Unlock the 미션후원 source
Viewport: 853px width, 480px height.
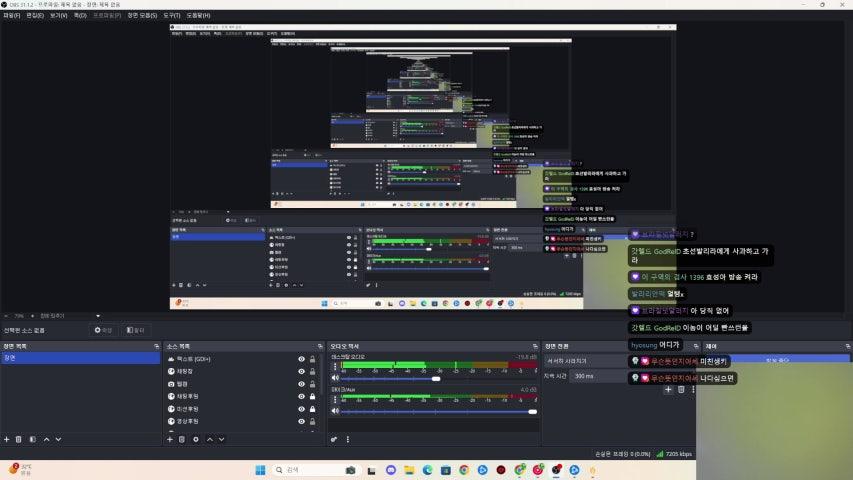(312, 409)
